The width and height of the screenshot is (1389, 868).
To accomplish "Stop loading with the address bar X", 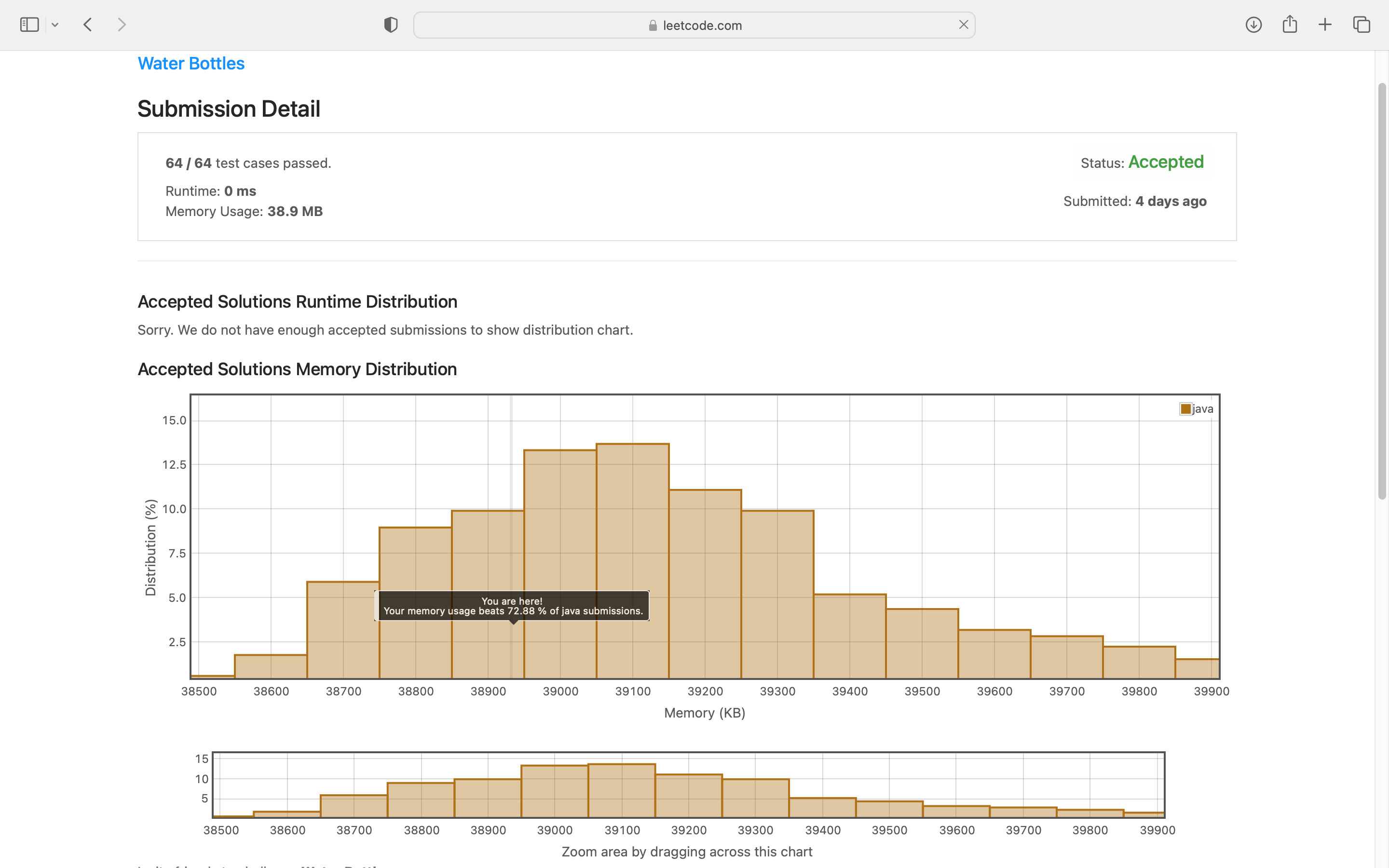I will 963,25.
